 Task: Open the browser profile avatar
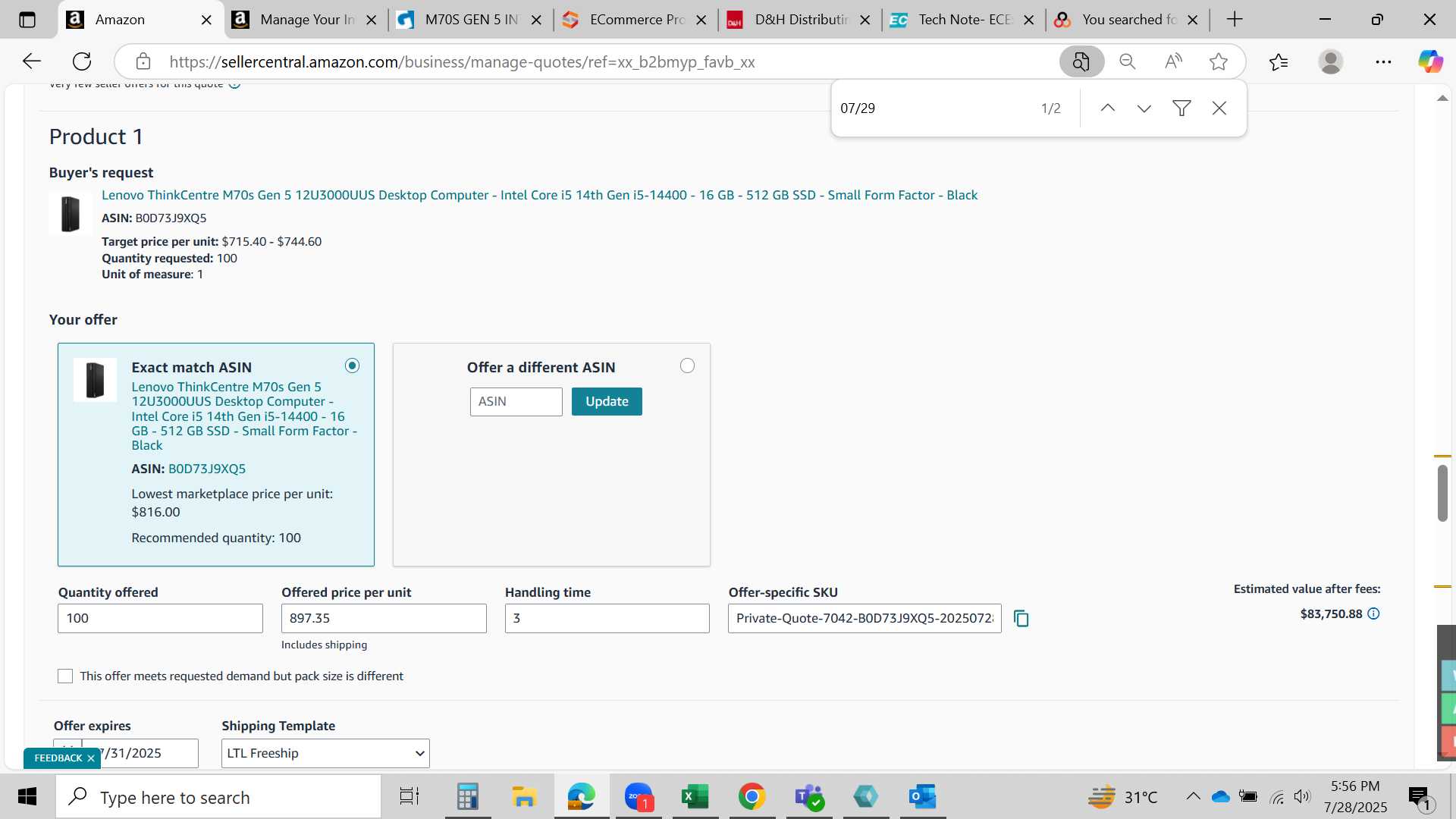tap(1331, 61)
